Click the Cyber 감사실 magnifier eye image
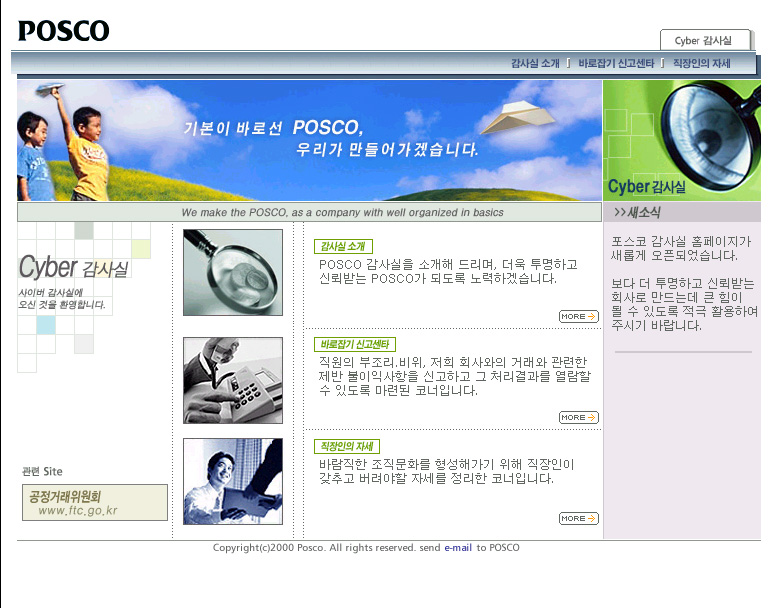The image size is (776, 608). [x=682, y=140]
